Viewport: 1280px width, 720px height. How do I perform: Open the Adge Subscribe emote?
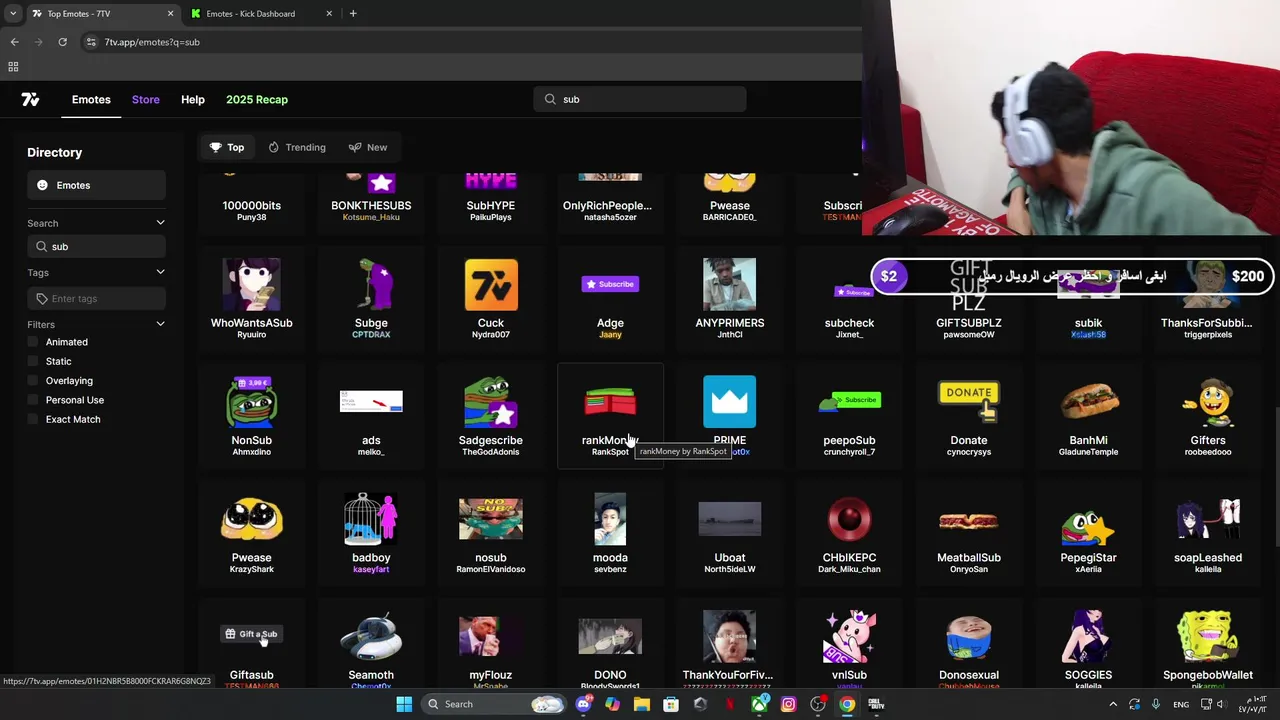pos(610,298)
